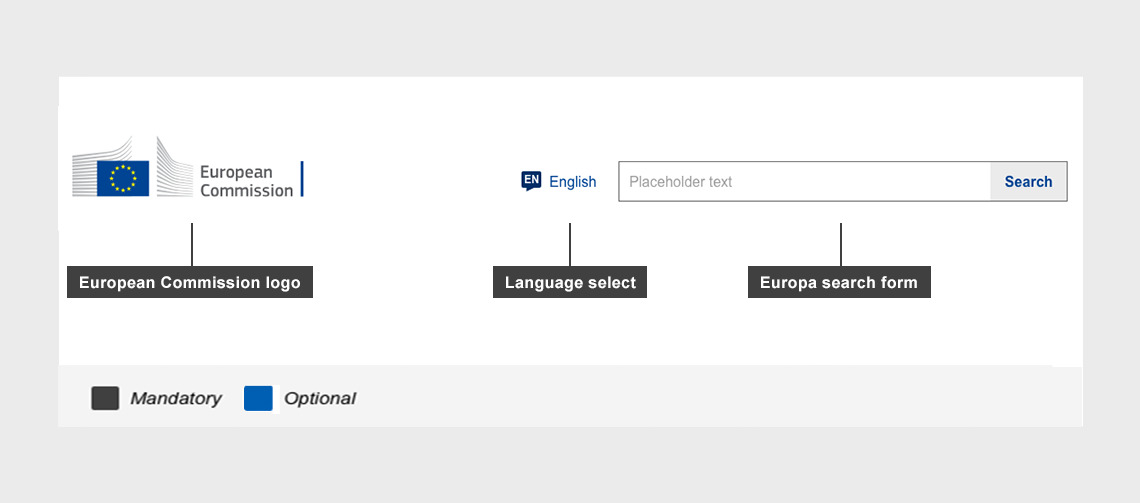Screen dimensions: 1140x503
Task: Click the blue Optional color swatch
Action: pos(258,398)
